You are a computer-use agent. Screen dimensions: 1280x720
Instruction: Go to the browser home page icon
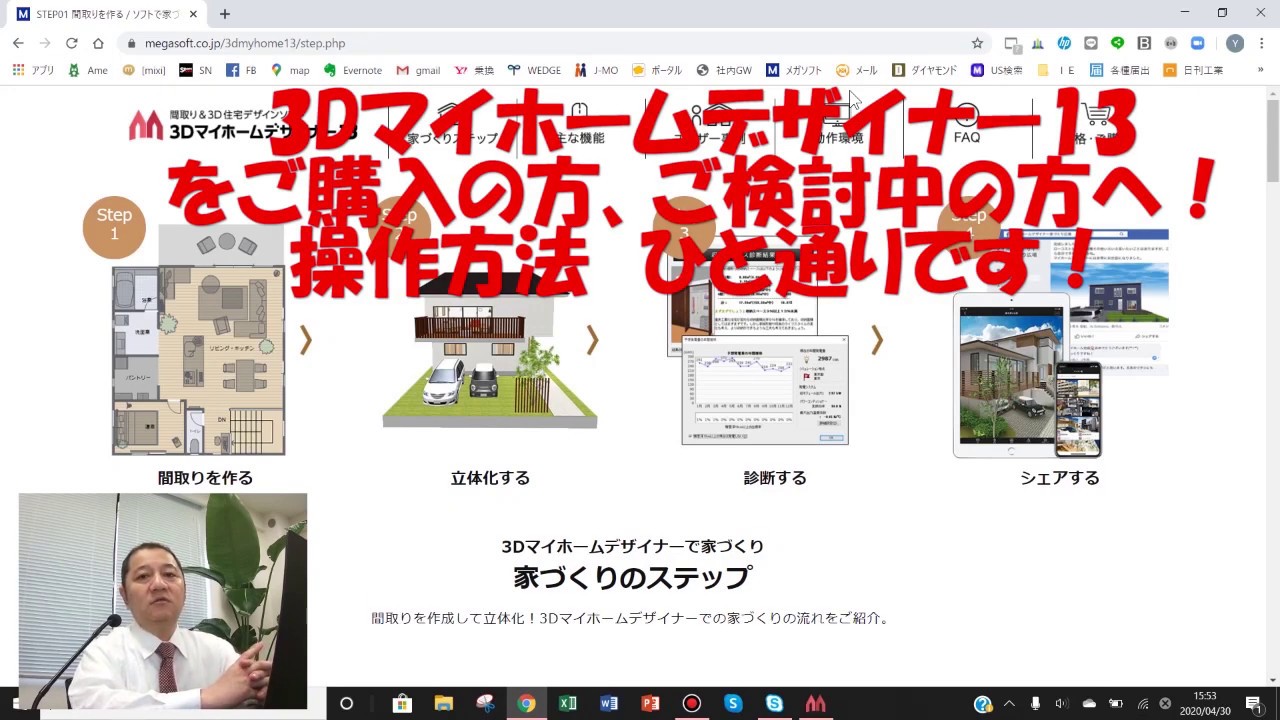[98, 43]
